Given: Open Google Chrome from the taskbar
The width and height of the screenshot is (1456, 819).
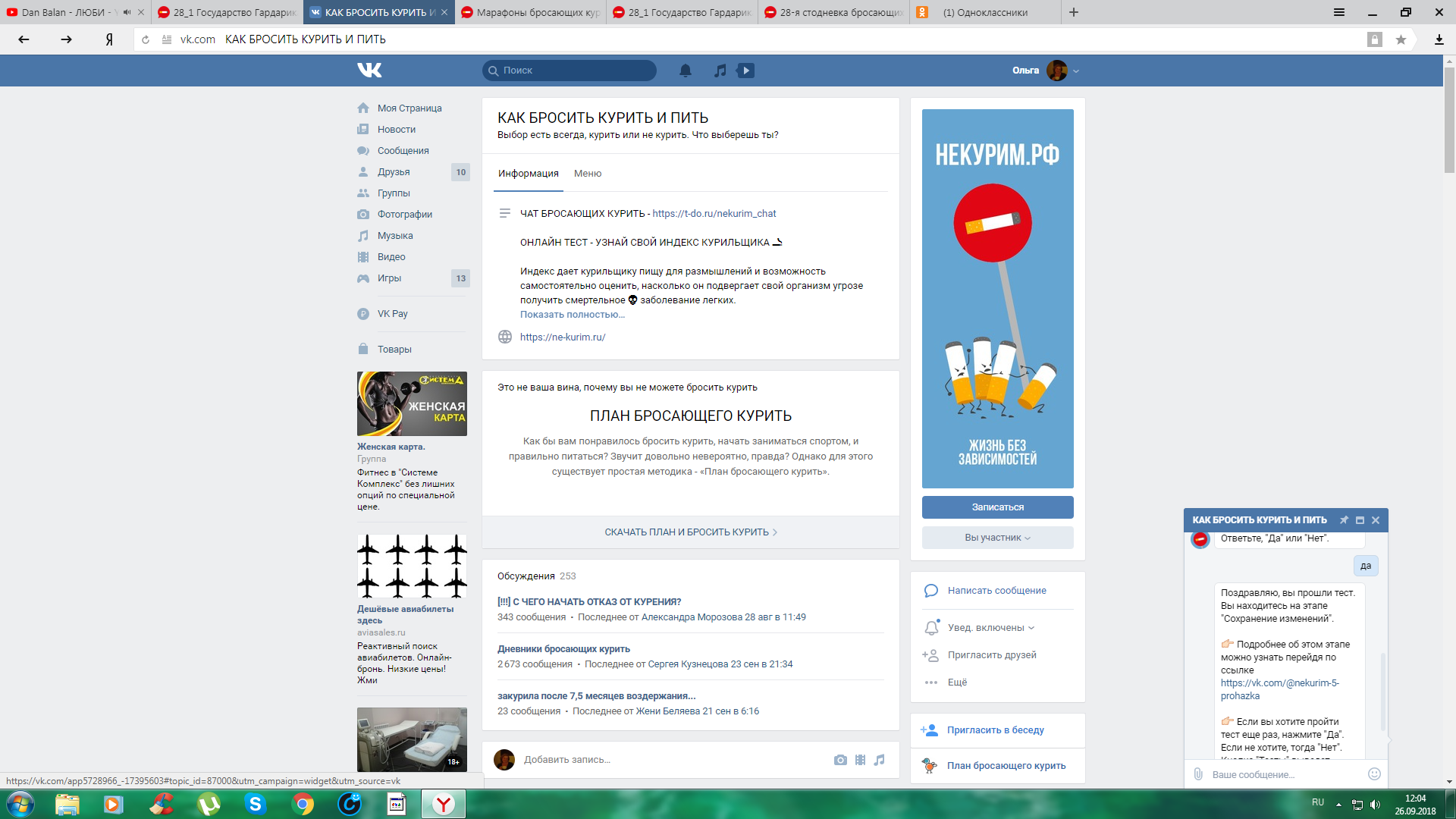Looking at the screenshot, I should 303,804.
